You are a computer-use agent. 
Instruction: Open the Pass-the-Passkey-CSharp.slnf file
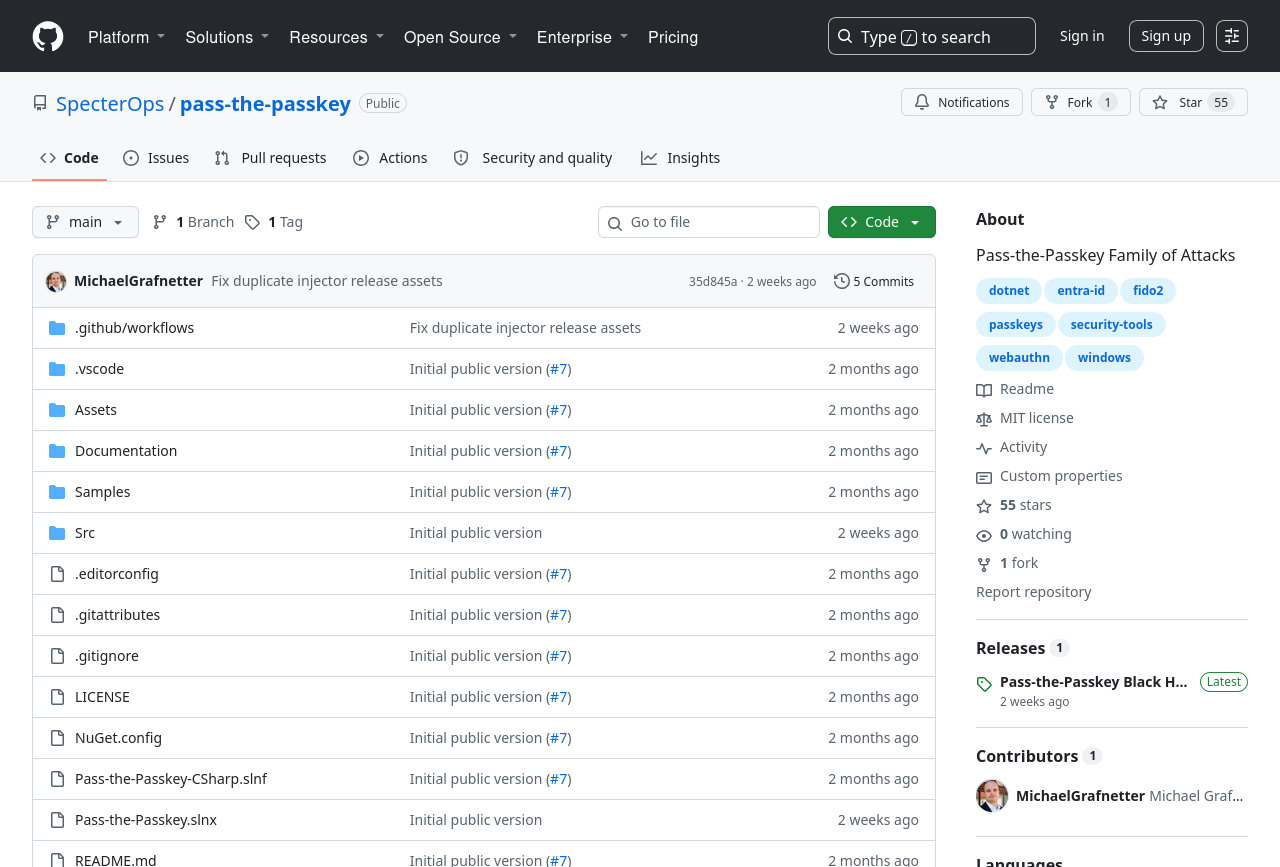pyautogui.click(x=171, y=779)
